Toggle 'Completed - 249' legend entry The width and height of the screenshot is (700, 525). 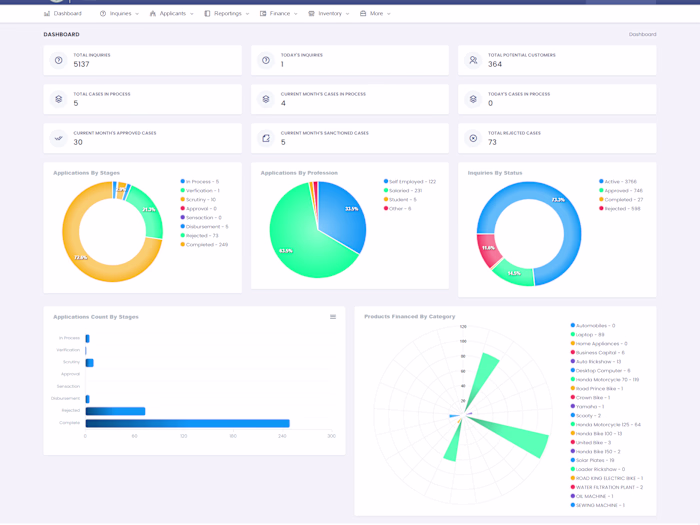204,244
